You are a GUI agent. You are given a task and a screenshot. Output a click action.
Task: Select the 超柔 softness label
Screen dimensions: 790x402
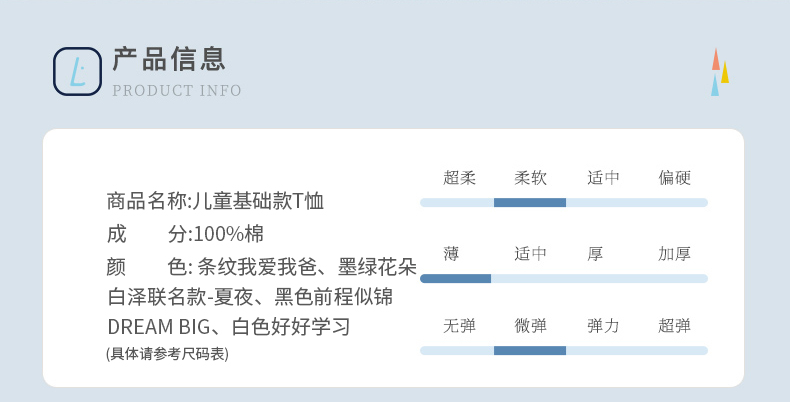(459, 178)
